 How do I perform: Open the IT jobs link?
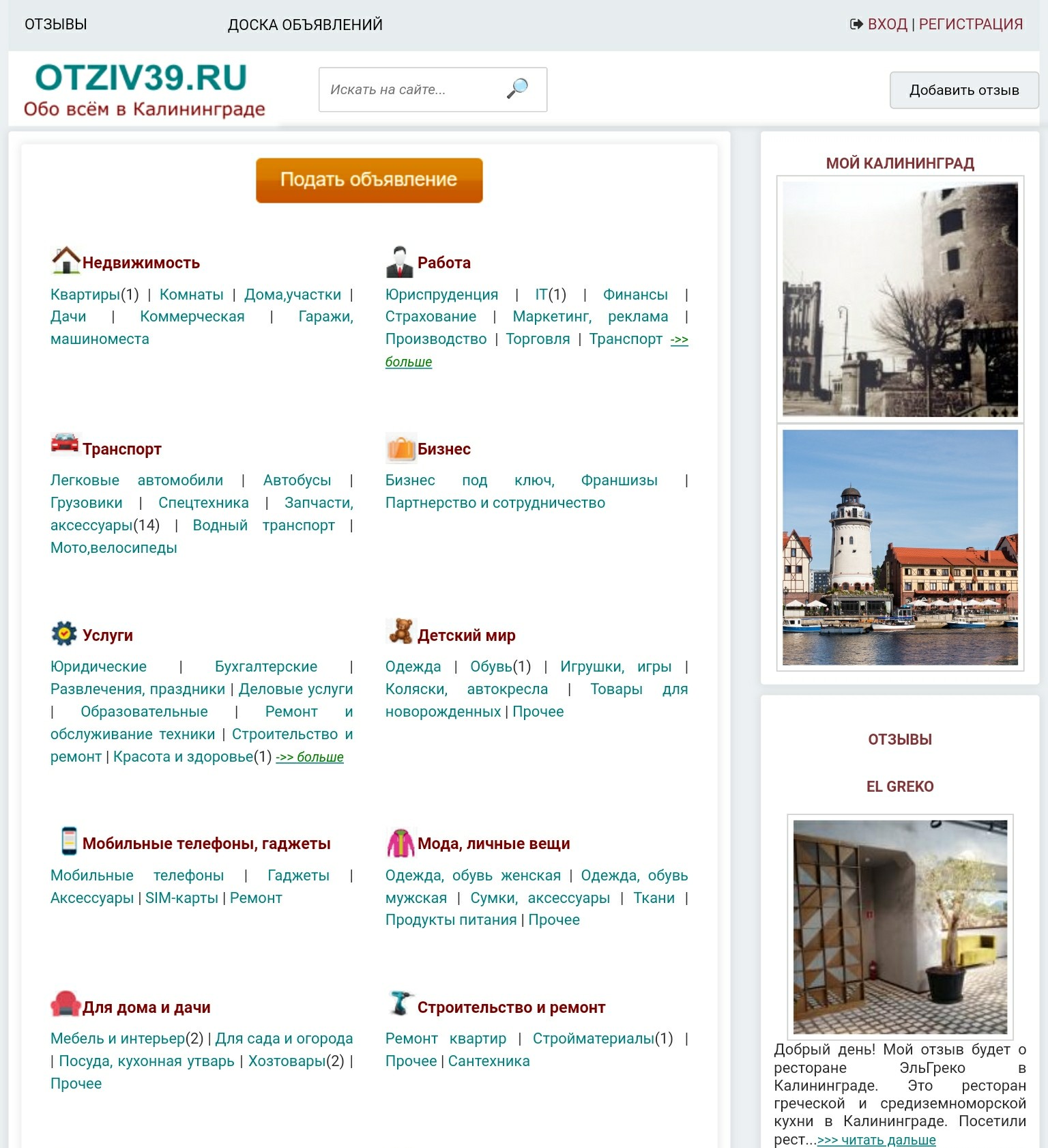(x=541, y=294)
